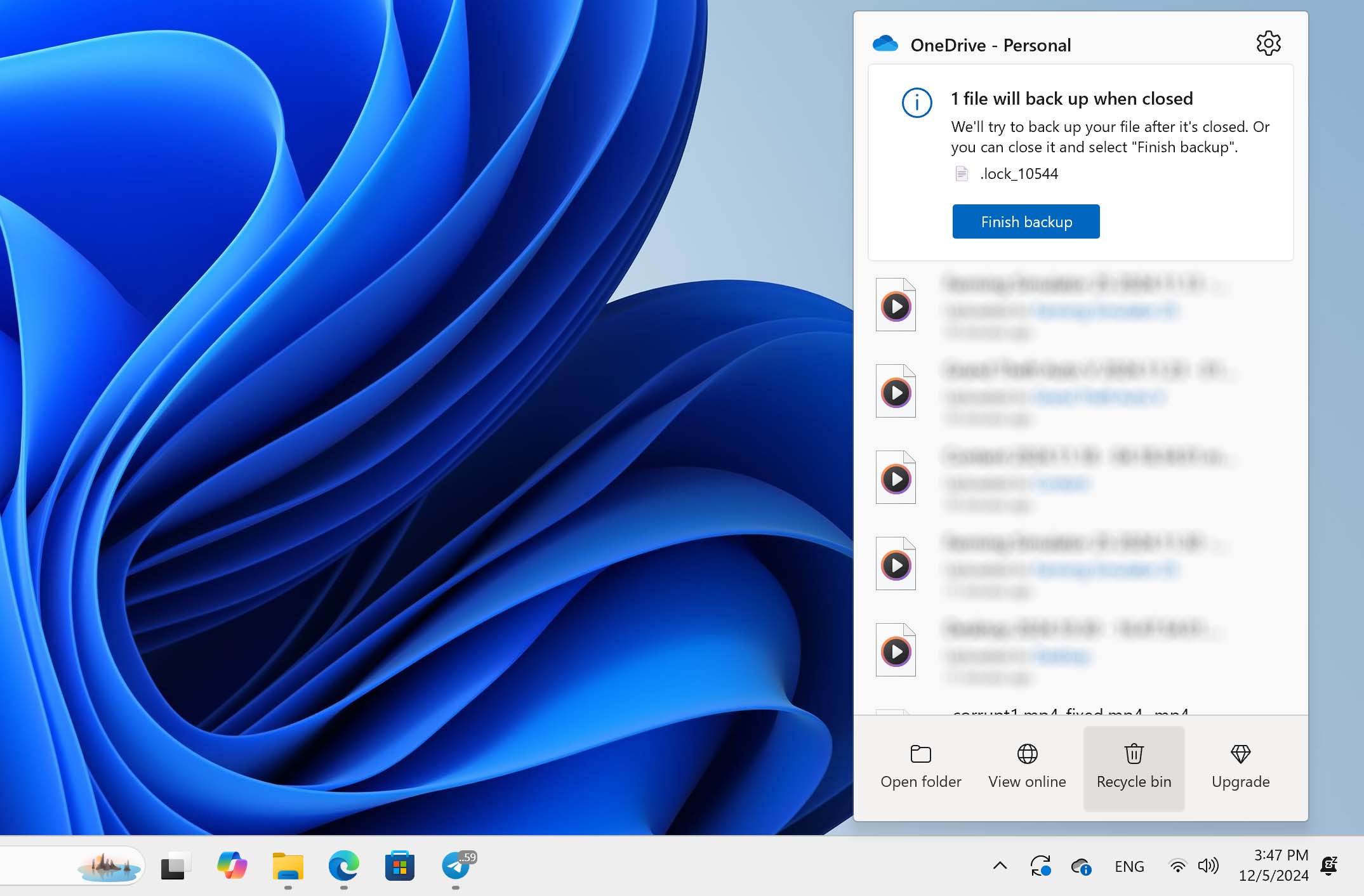Select the first video file play icon
Viewport: 1364px width, 896px height.
tap(896, 306)
